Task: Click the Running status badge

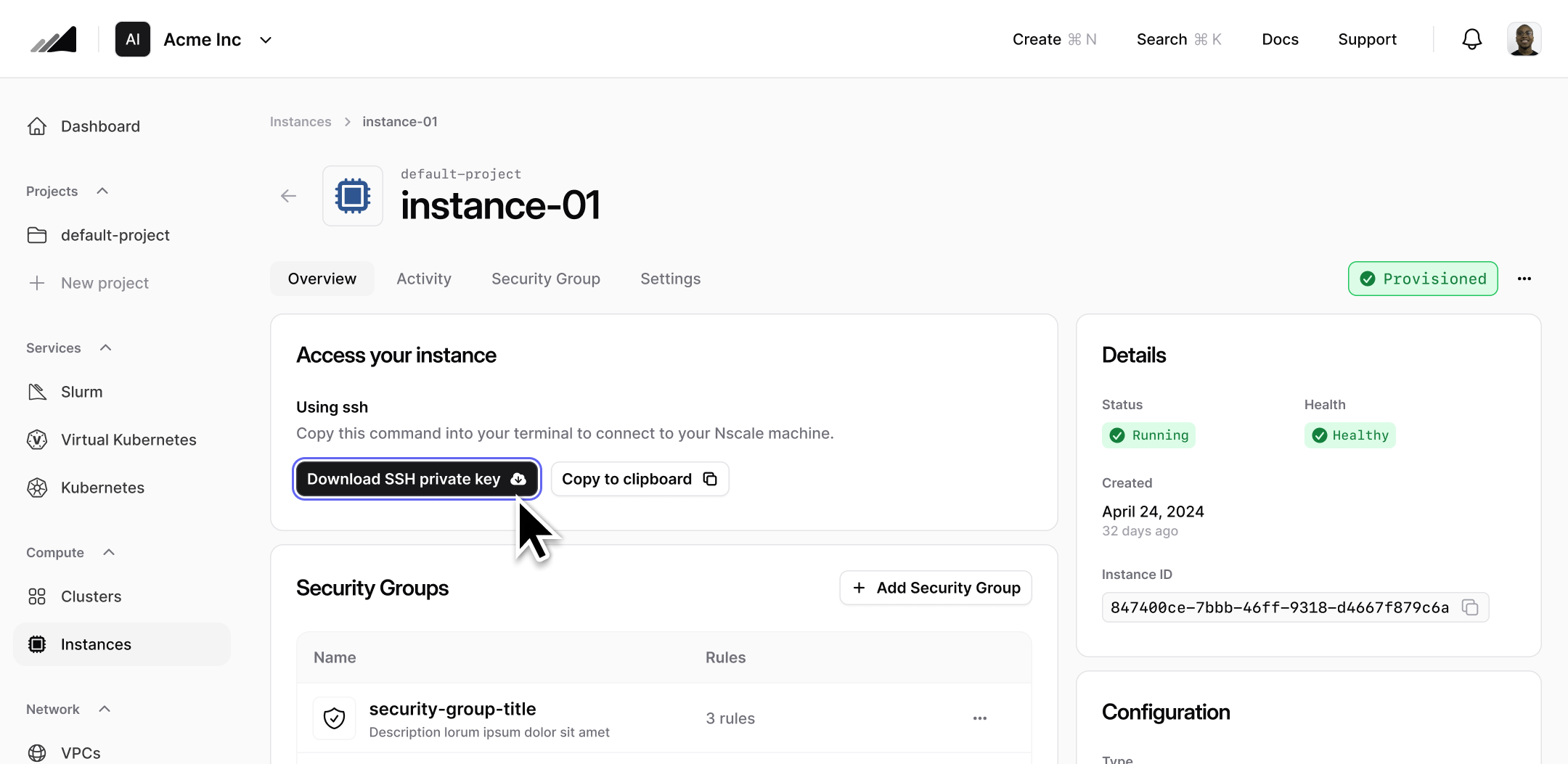Action: [x=1148, y=435]
